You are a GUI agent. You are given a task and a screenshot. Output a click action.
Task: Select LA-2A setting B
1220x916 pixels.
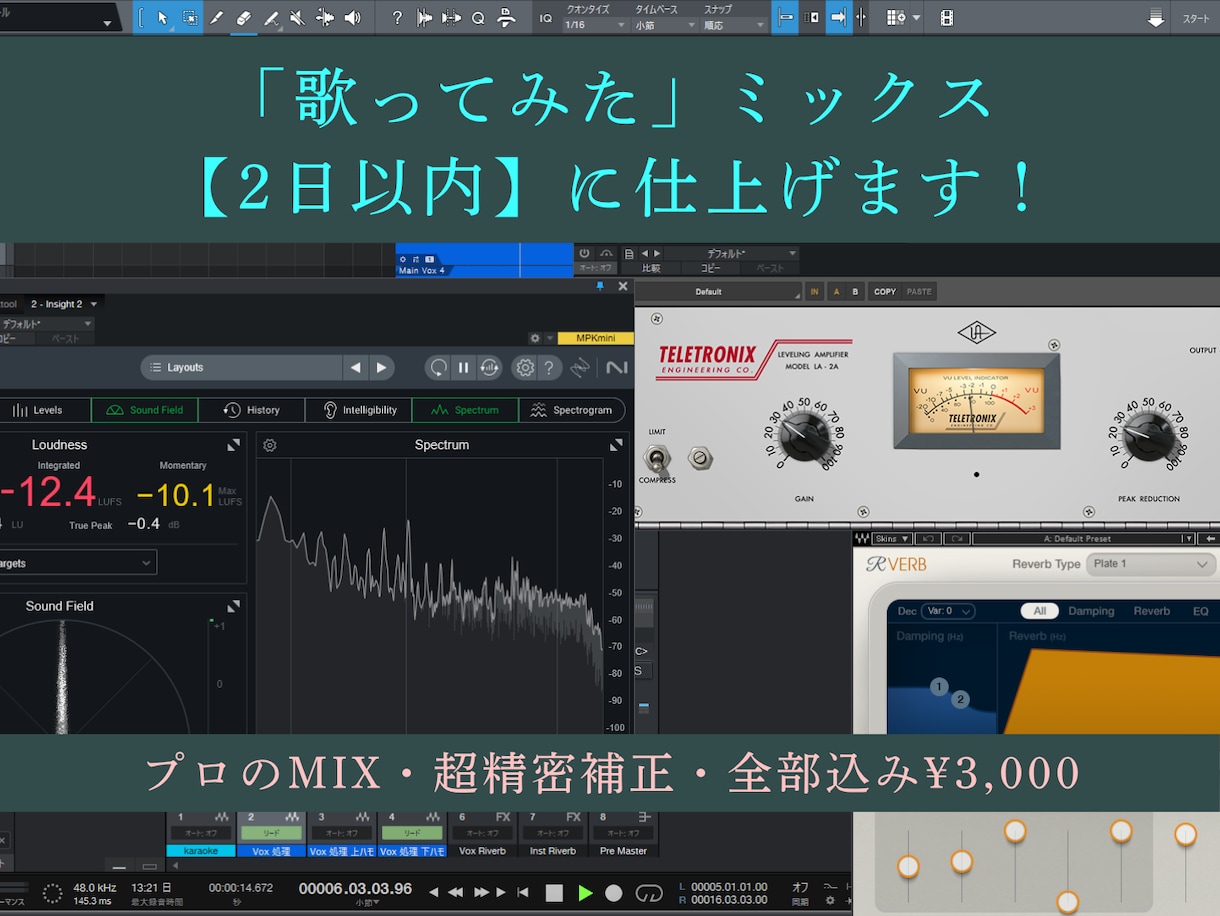(x=855, y=292)
